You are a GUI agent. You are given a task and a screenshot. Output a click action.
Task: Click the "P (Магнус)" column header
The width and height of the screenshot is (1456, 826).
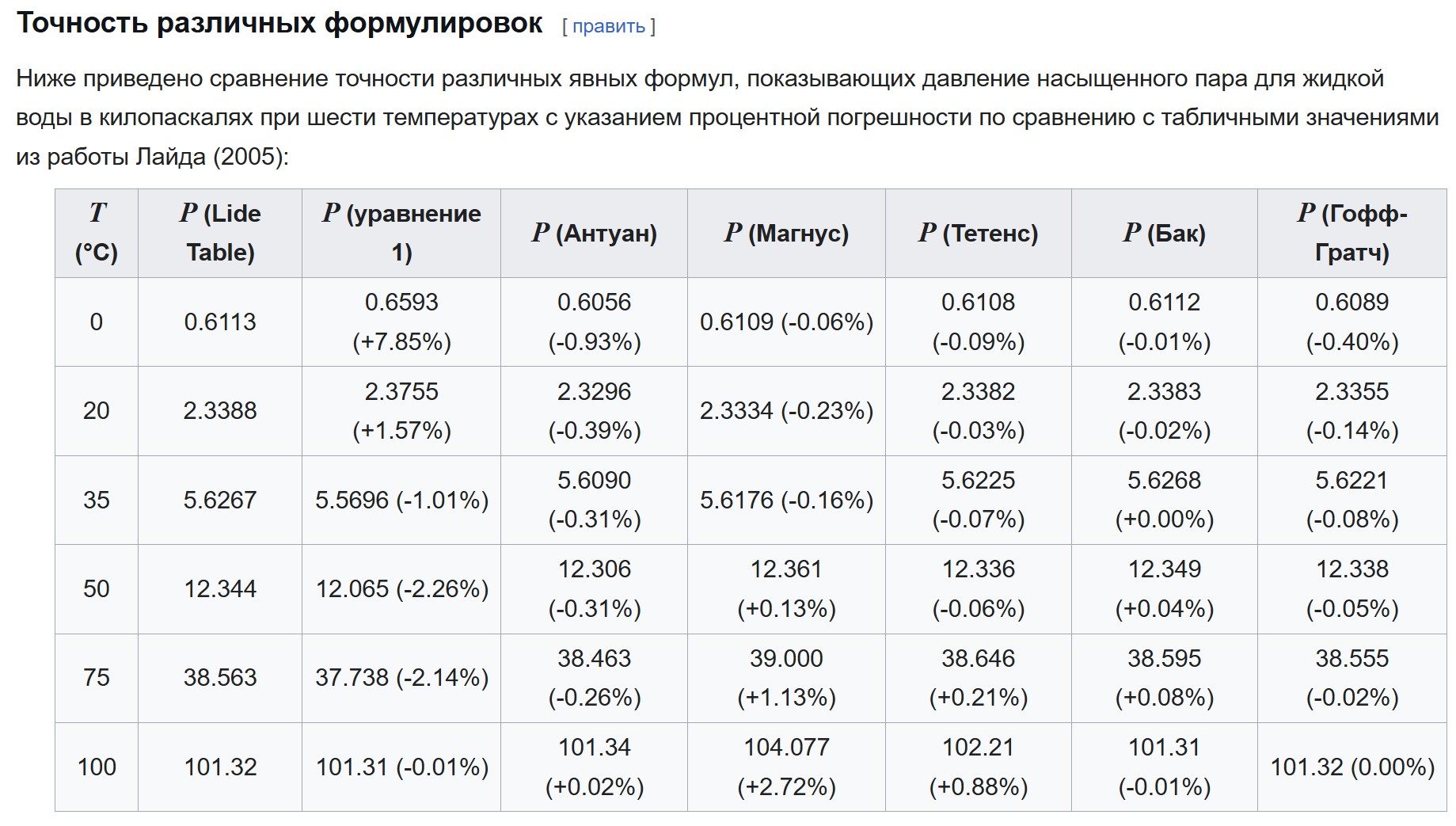[786, 233]
